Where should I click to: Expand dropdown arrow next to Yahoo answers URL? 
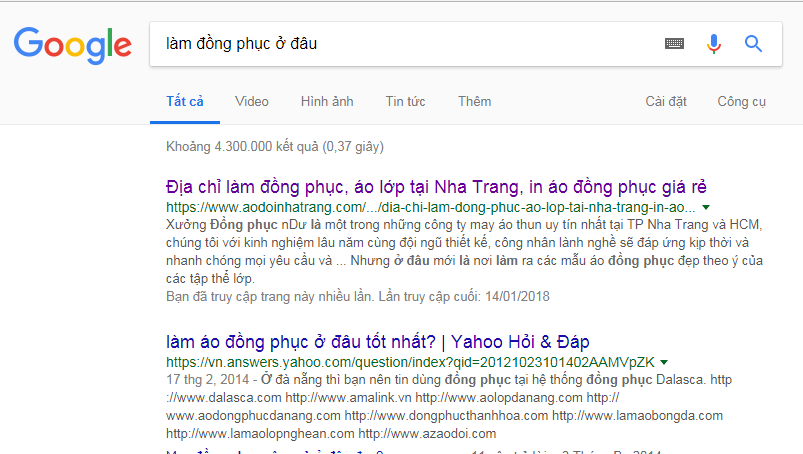point(664,362)
